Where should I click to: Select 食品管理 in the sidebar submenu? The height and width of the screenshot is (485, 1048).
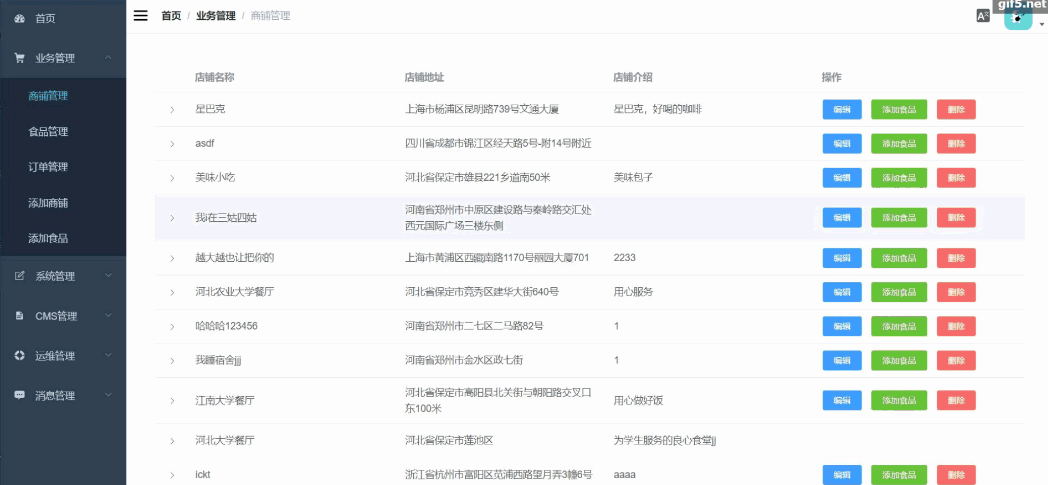63,132
